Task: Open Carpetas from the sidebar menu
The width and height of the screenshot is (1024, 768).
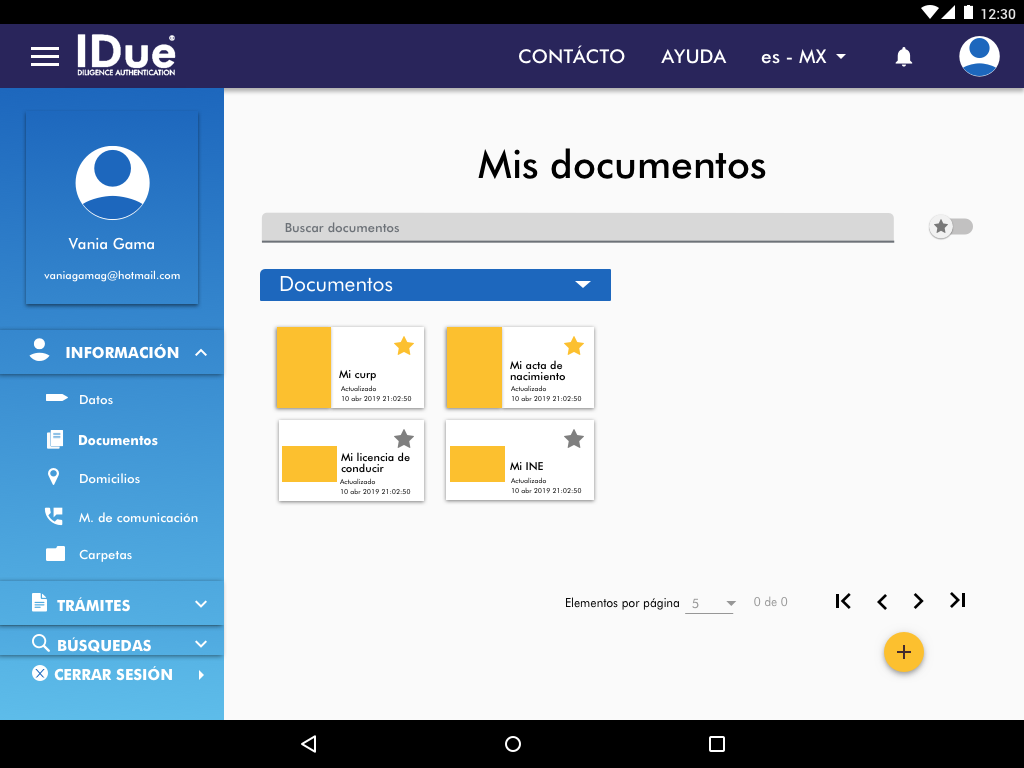Action: [x=105, y=555]
